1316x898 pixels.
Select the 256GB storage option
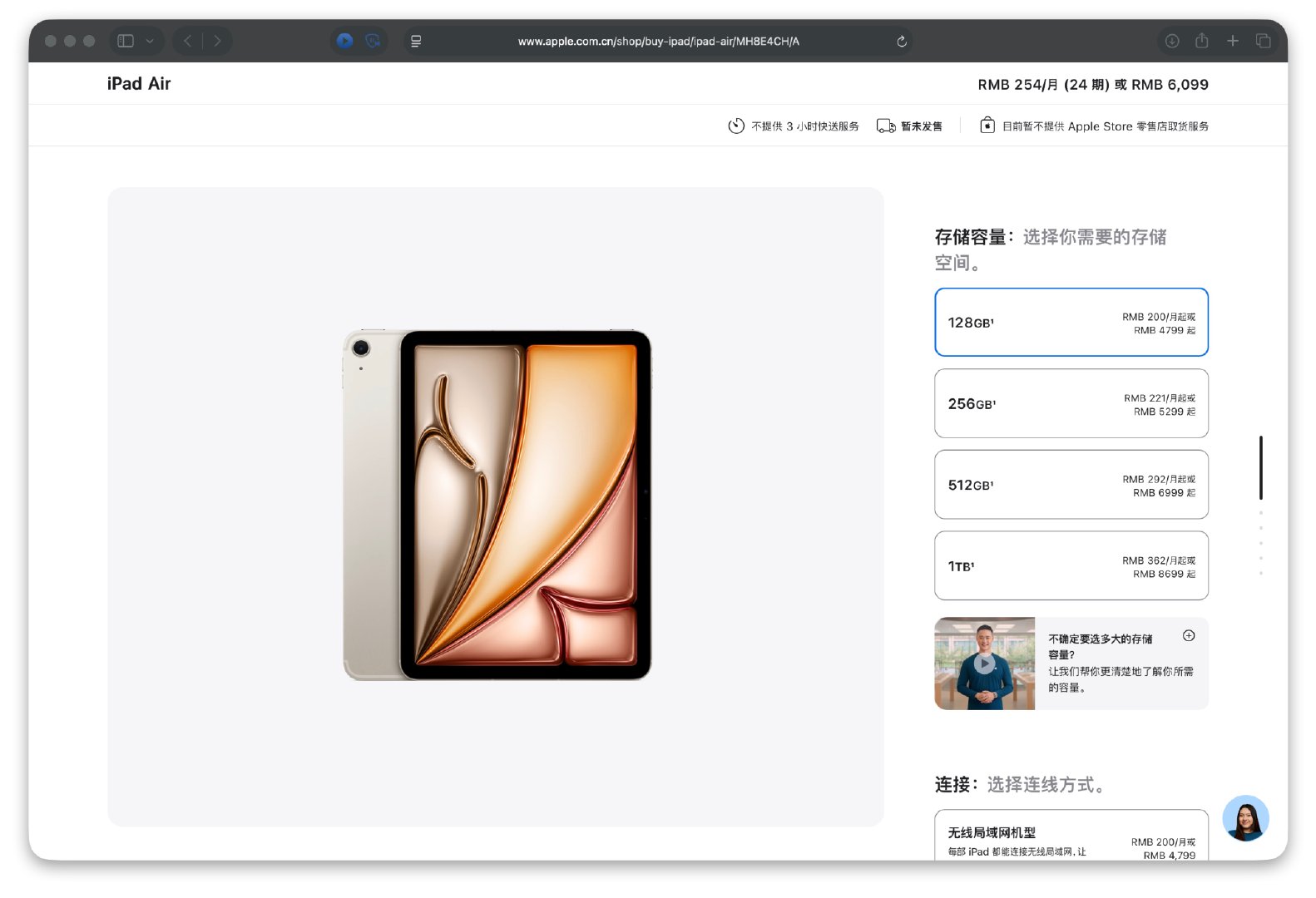(x=1071, y=403)
